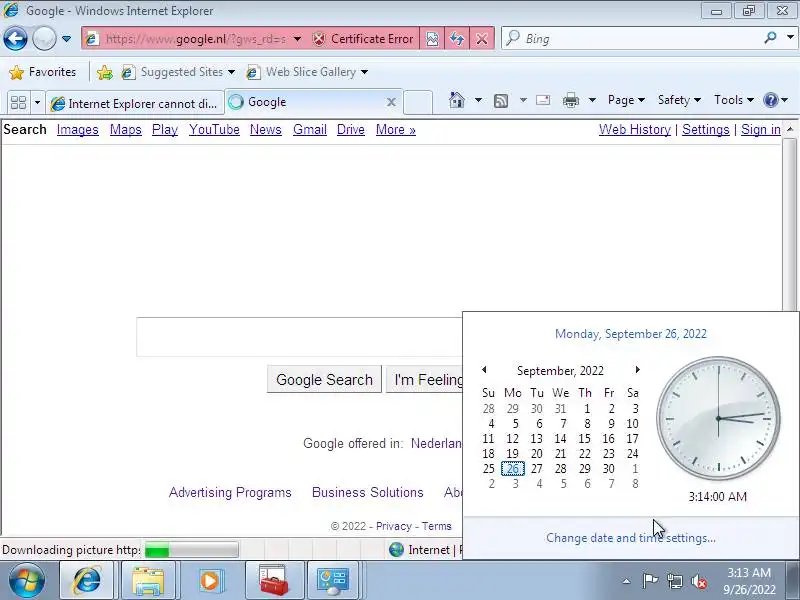The width and height of the screenshot is (800, 600).
Task: Open the Home button dropdown arrow
Action: [478, 100]
